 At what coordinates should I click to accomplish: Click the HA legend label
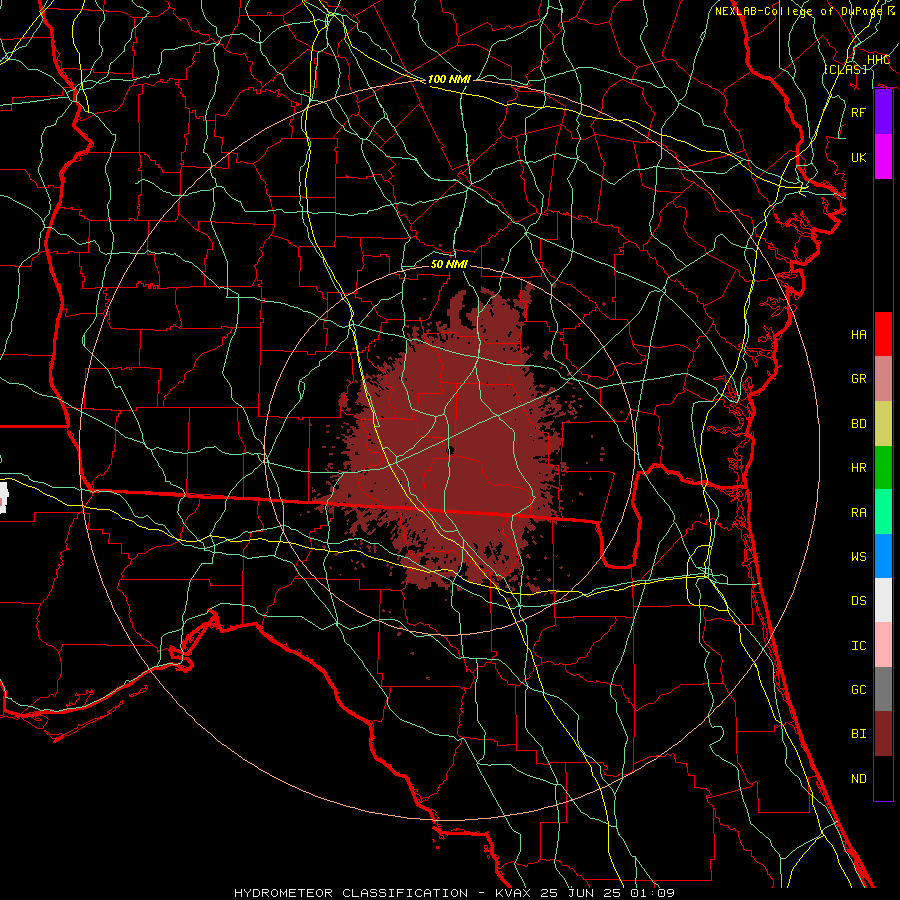click(859, 335)
